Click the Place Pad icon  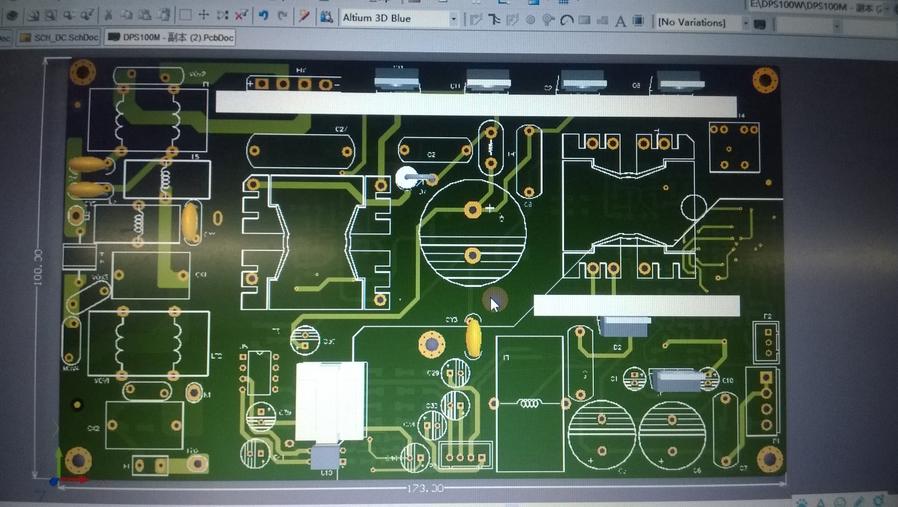(530, 20)
